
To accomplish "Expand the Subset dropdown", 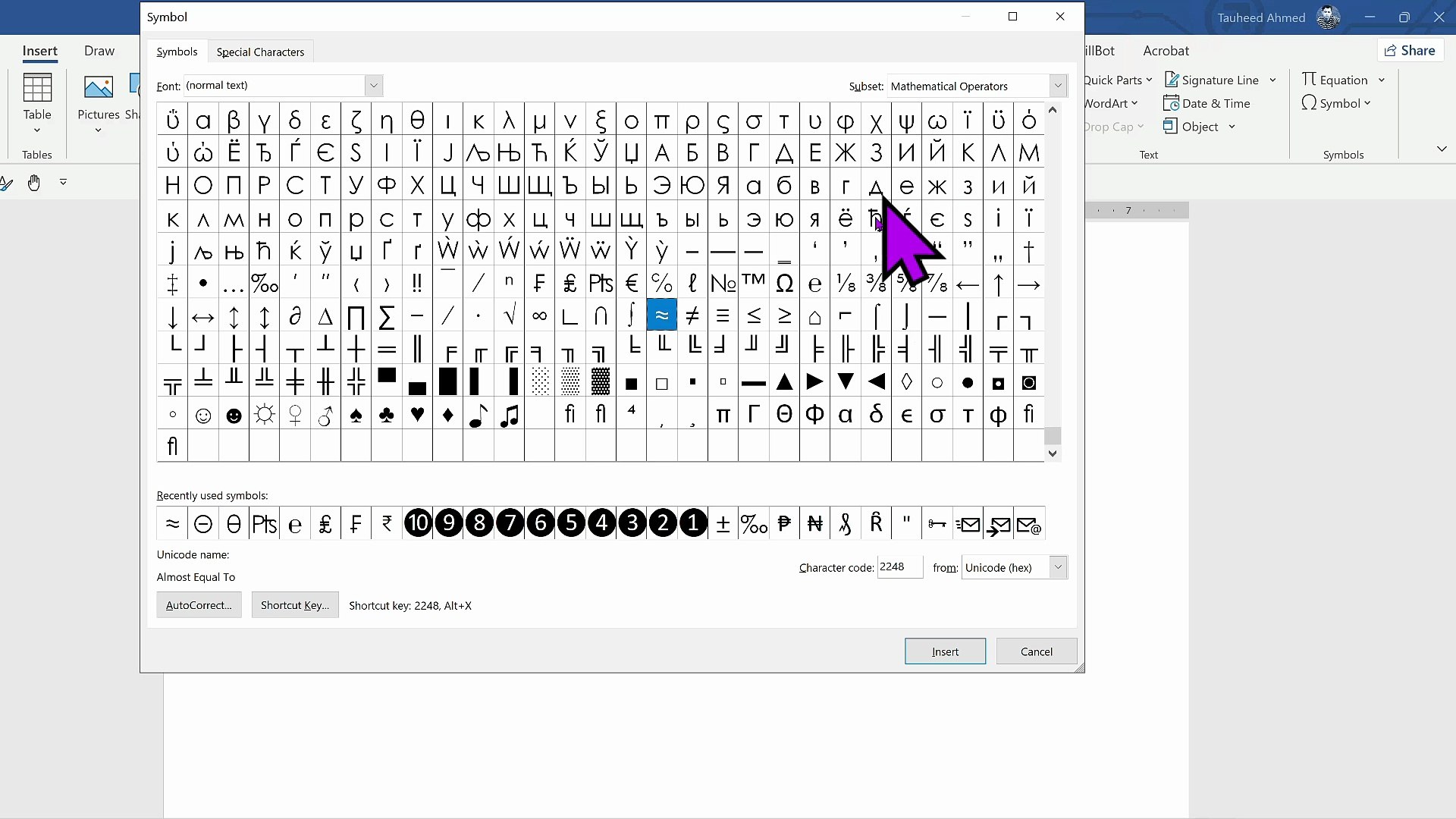I will click(1057, 86).
